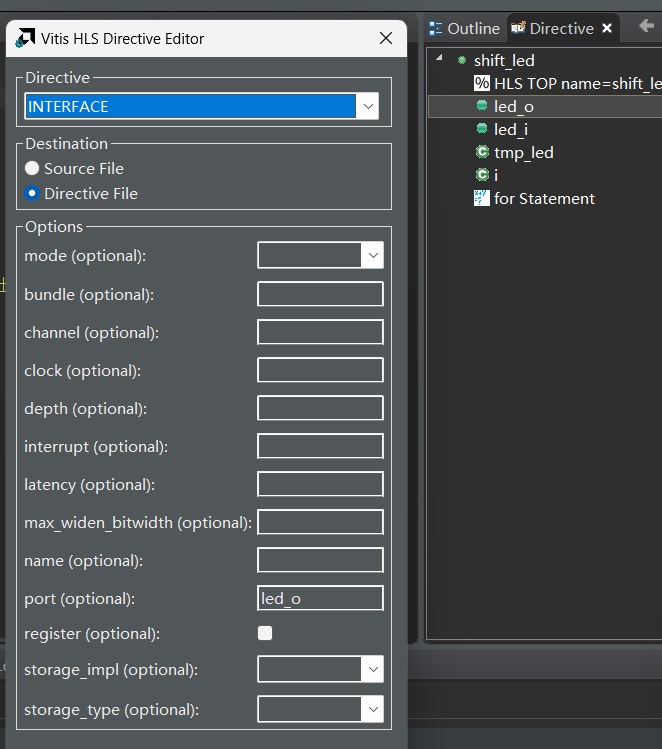
Task: Click the green port icon beside led_o
Action: [482, 105]
